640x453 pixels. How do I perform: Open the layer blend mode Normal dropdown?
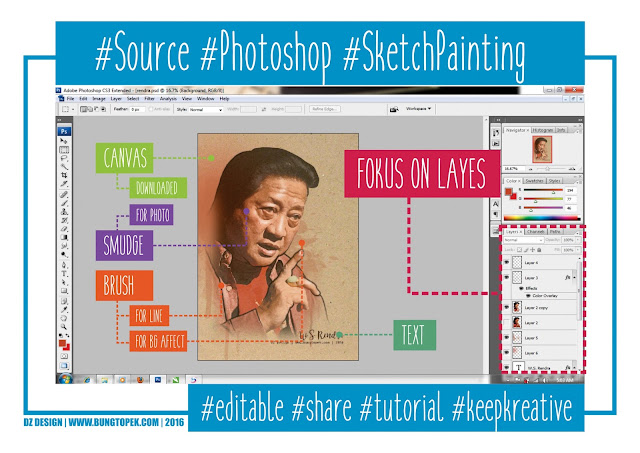point(523,240)
